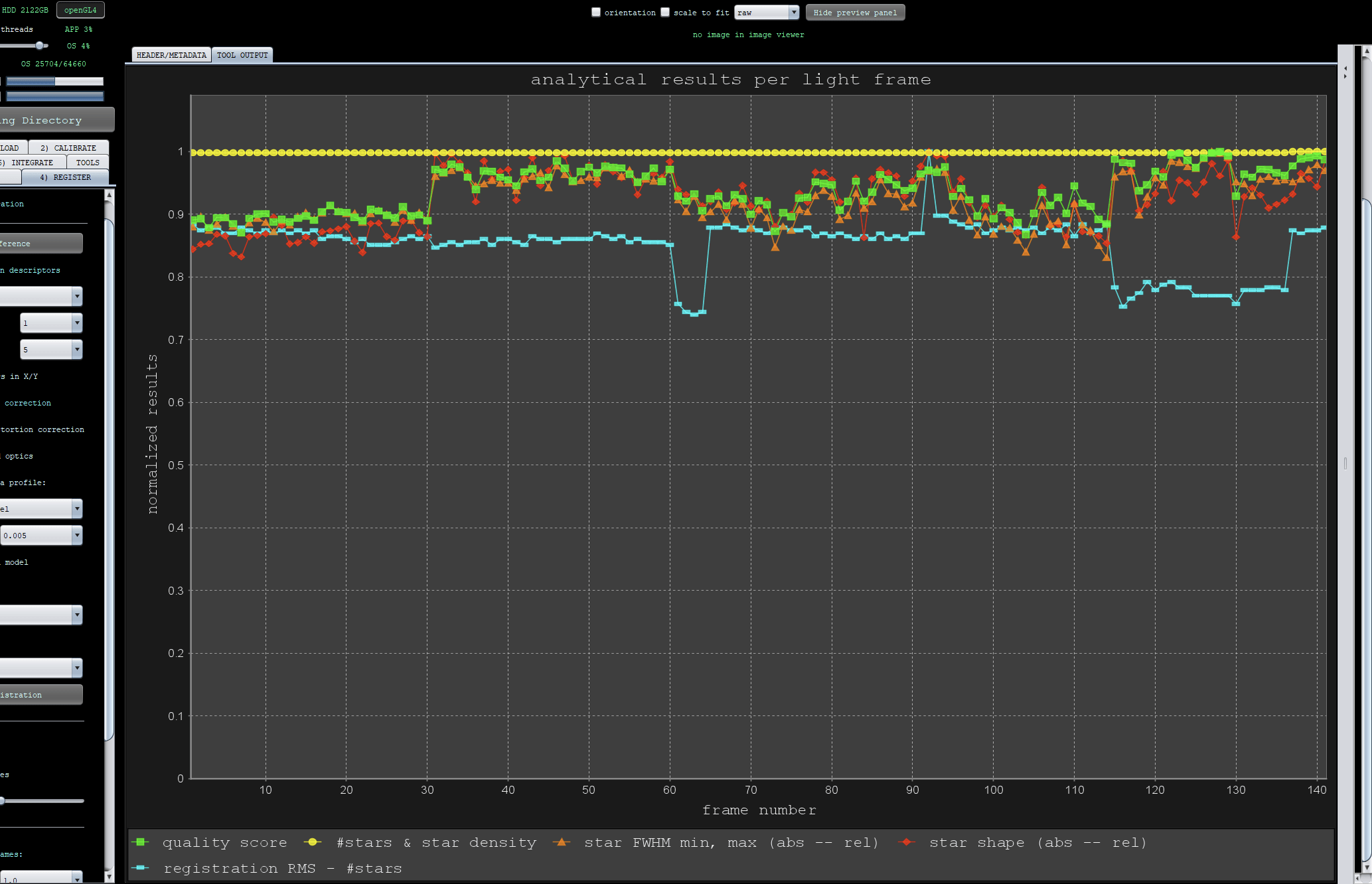Click the left-pointing splitter collapse arrow
1372x884 pixels.
(x=1345, y=68)
